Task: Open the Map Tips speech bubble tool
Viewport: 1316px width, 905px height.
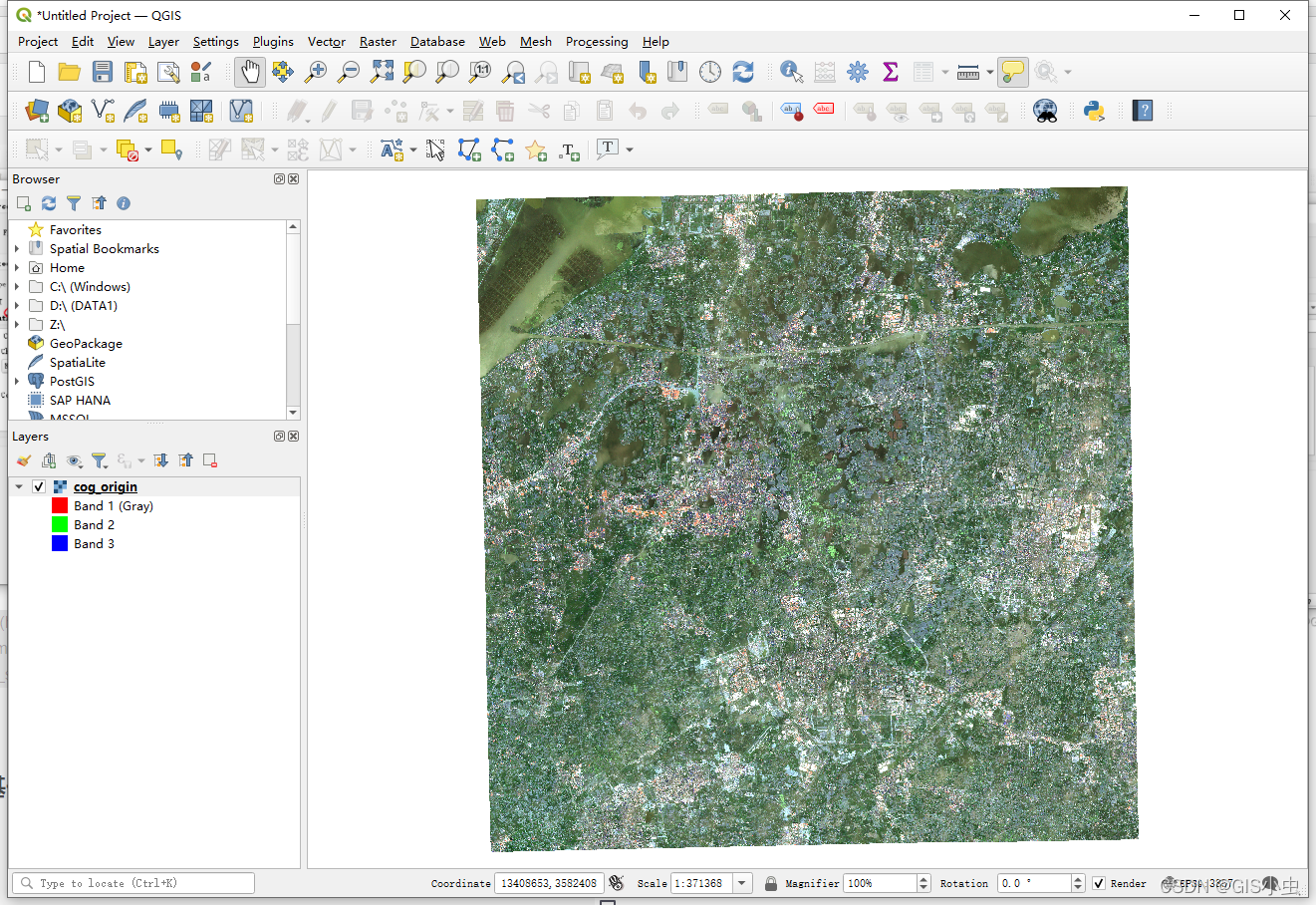Action: click(x=1013, y=72)
